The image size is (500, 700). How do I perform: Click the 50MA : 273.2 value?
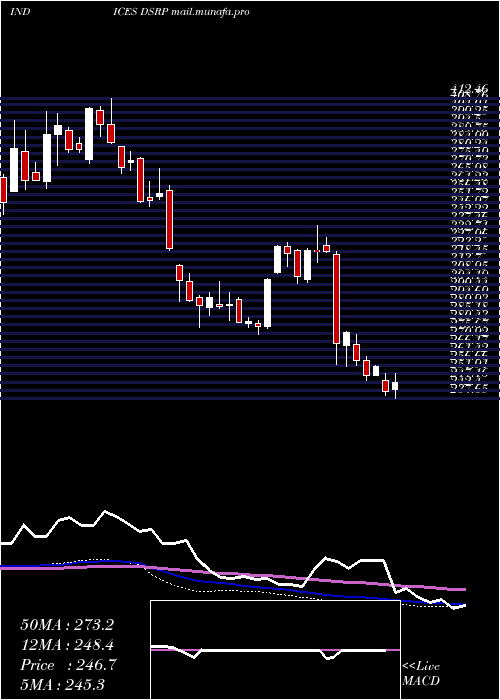67,625
